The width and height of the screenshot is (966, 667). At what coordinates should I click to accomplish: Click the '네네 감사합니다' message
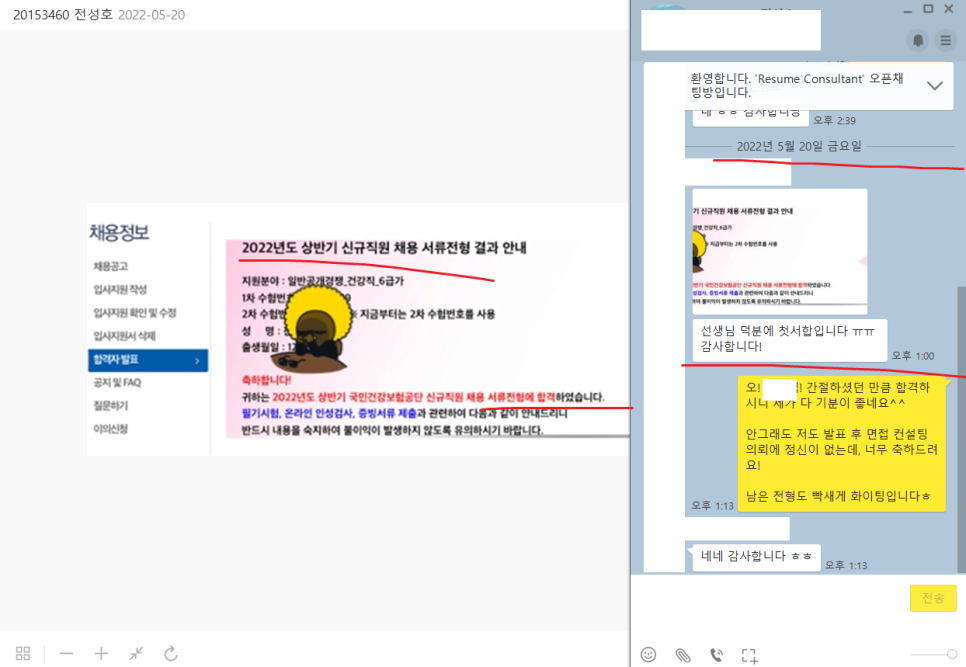[757, 556]
